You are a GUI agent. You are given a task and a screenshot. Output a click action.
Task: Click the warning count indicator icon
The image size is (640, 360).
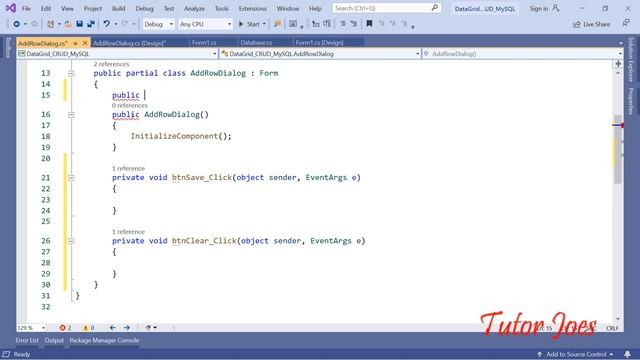(85, 328)
